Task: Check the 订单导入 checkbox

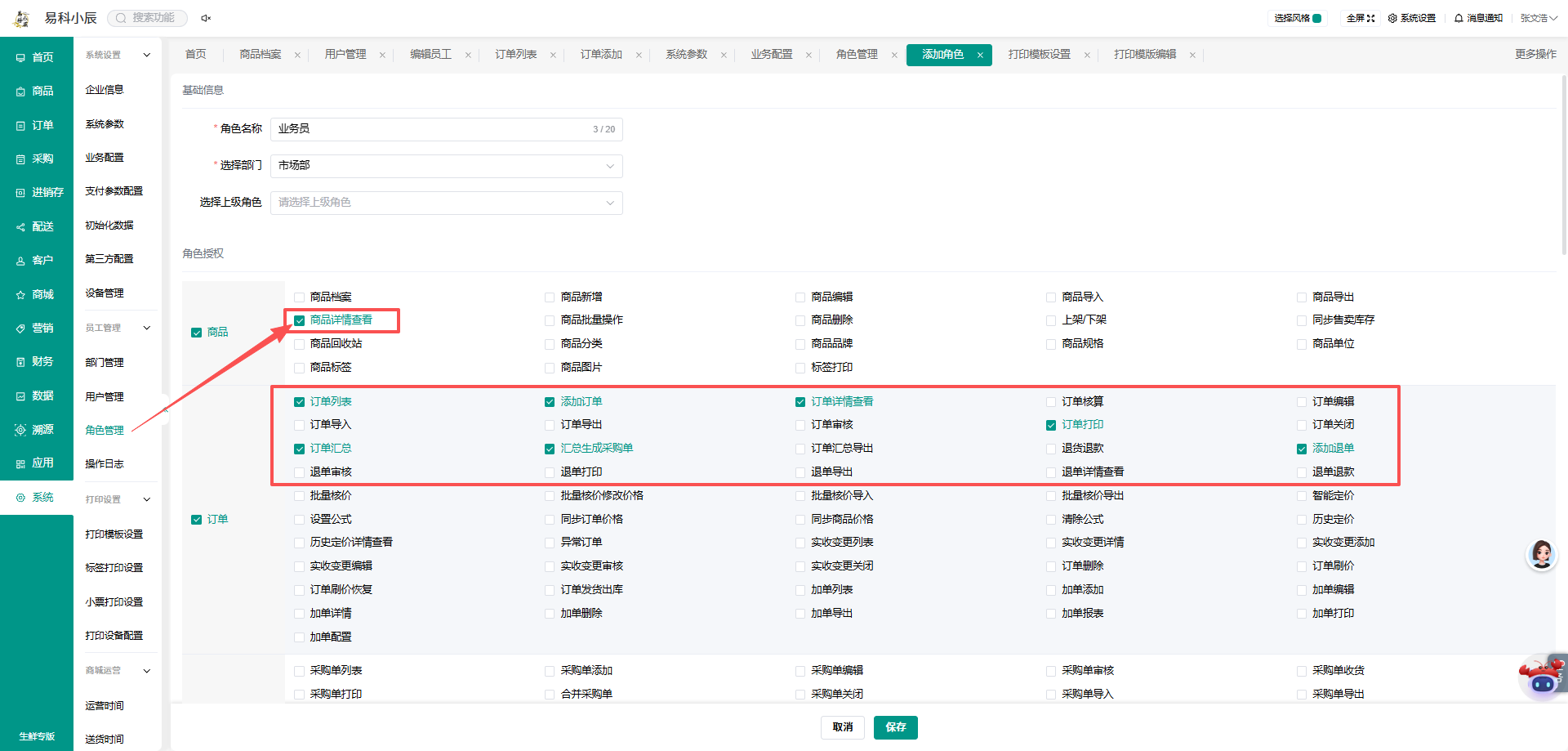Action: click(300, 425)
